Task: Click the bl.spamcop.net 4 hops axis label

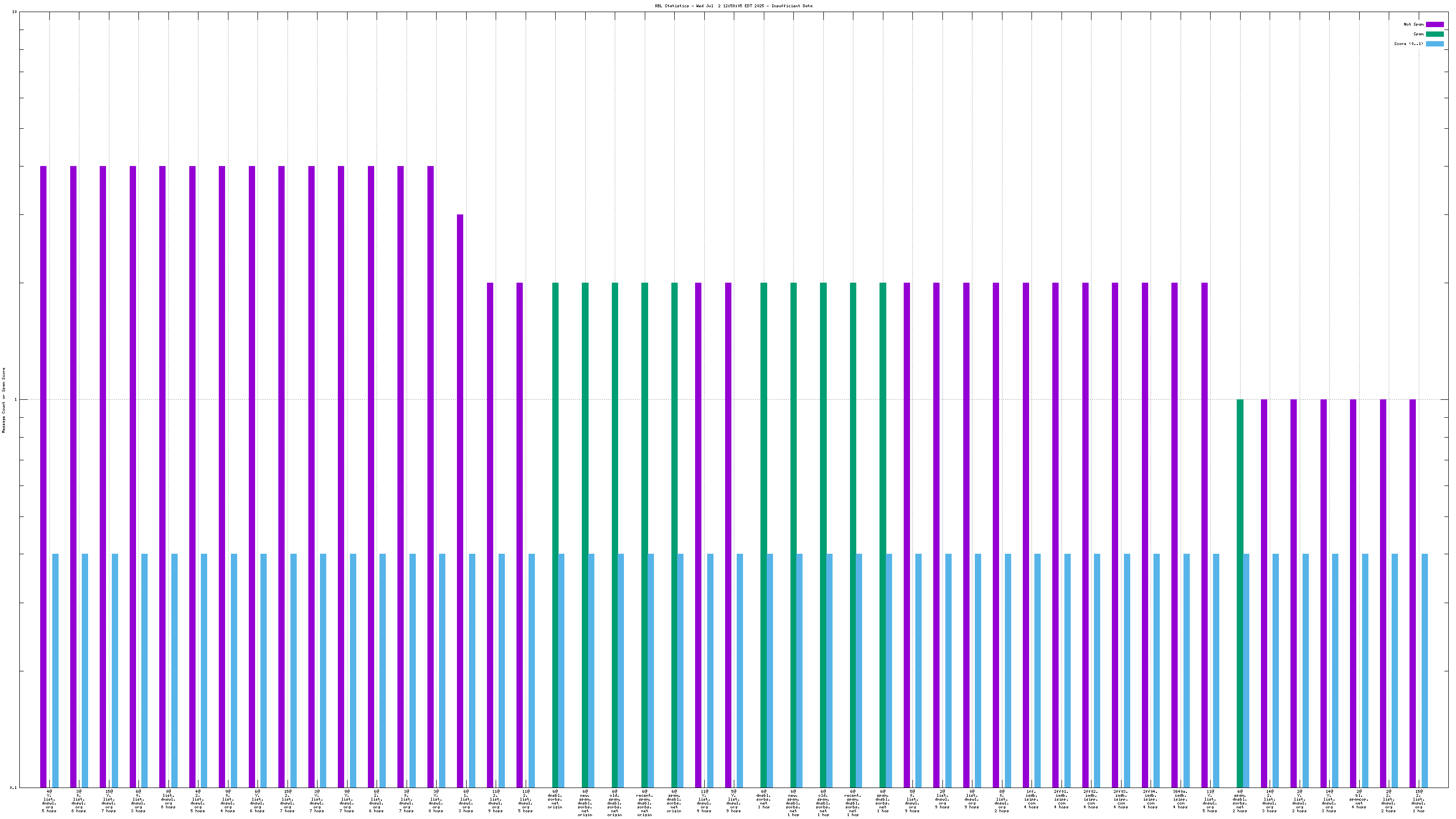Action: pos(1359,799)
